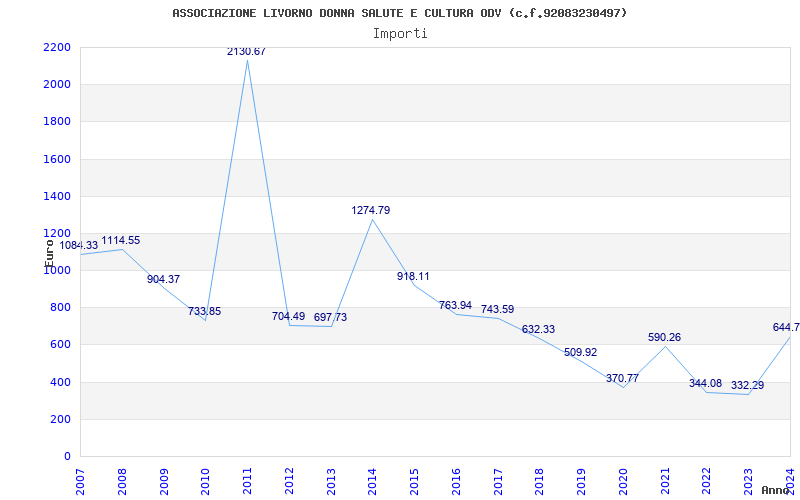This screenshot has width=800, height=500.
Task: Select the 632.33 value label
Action: pyautogui.click(x=538, y=330)
